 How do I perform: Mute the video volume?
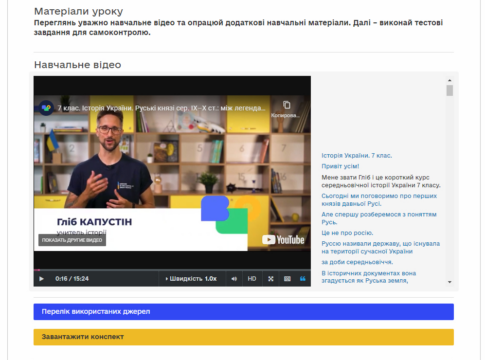(x=234, y=279)
